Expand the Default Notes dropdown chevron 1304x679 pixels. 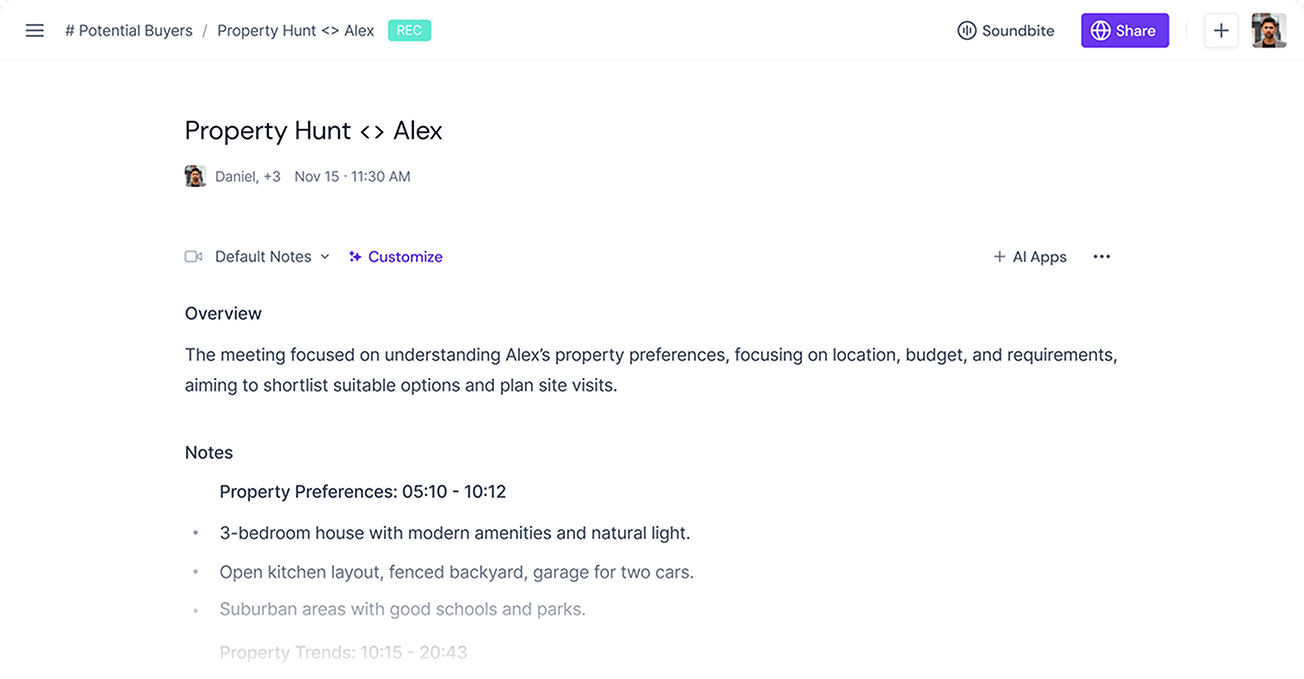coord(325,257)
